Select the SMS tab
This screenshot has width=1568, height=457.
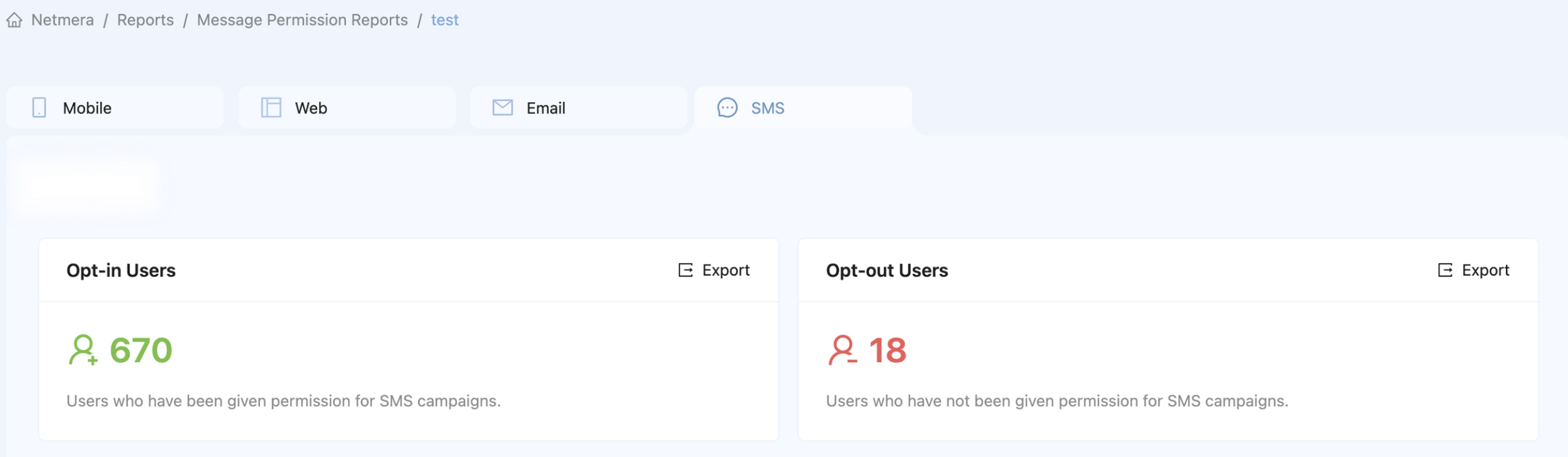point(803,108)
